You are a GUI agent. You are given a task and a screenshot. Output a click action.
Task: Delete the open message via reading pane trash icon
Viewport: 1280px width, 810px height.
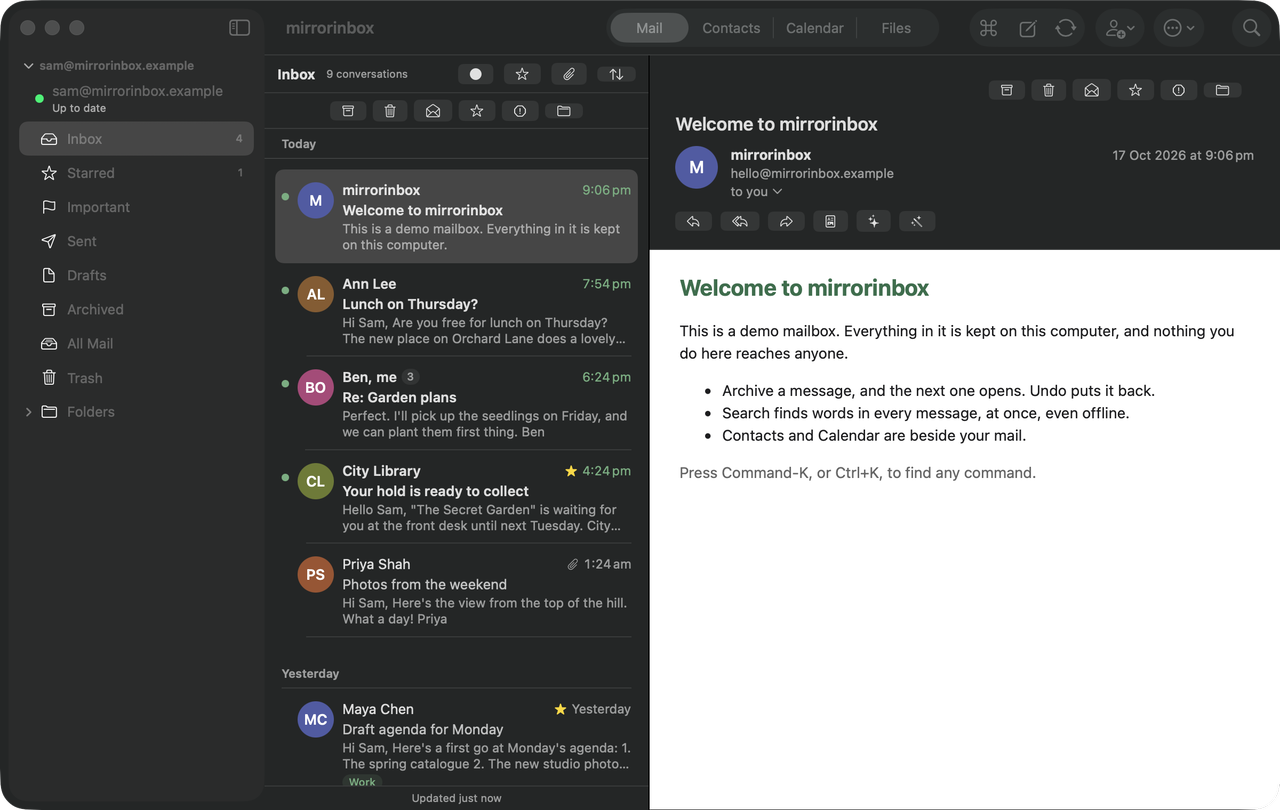pyautogui.click(x=1049, y=90)
